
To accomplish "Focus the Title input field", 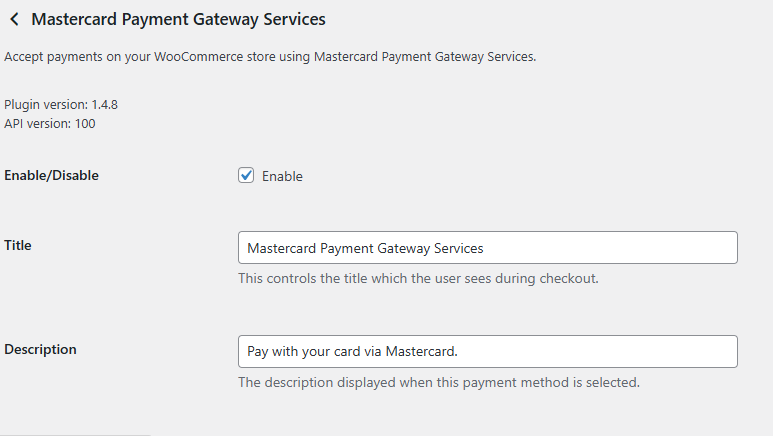I will (x=487, y=248).
